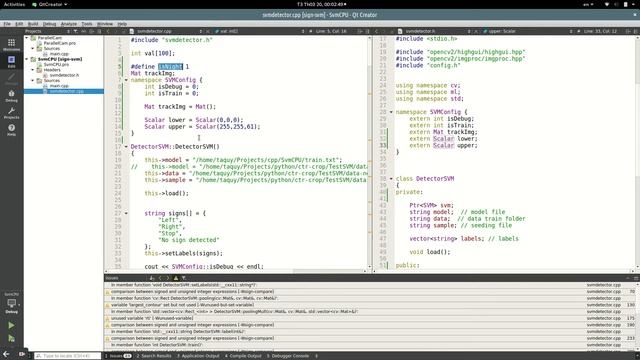Split the left editor pane

point(360,31)
